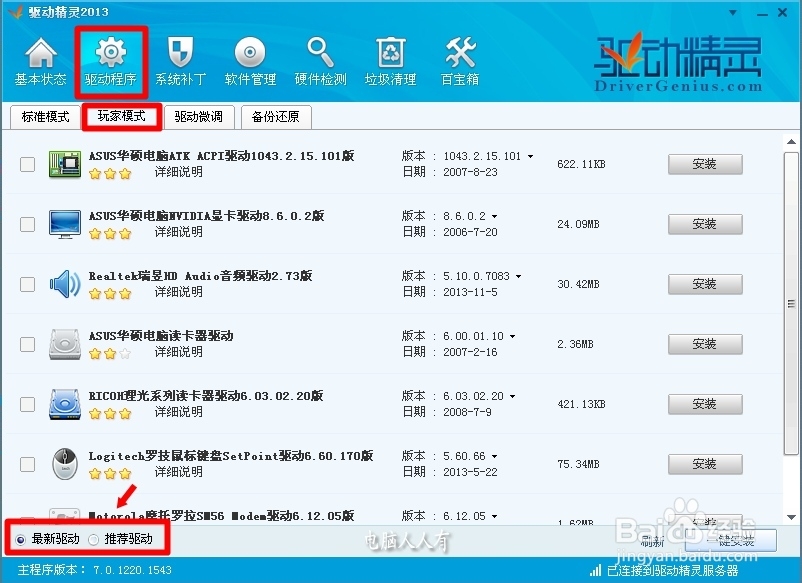Open 详细说明 for RICOH card reader driver
The image size is (802, 583).
(179, 412)
